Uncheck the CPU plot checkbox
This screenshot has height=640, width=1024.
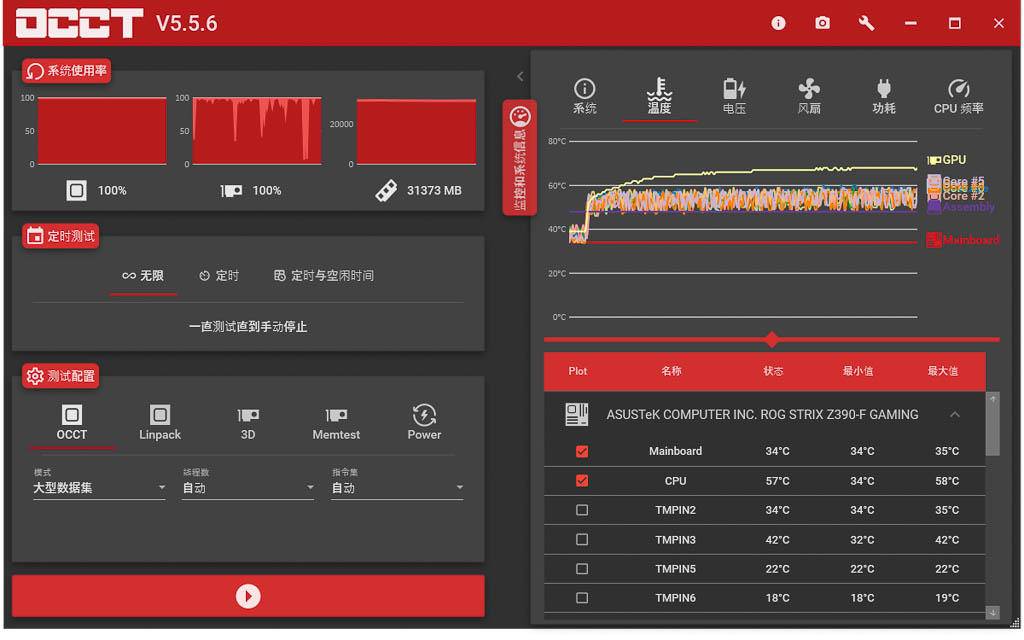[x=582, y=481]
